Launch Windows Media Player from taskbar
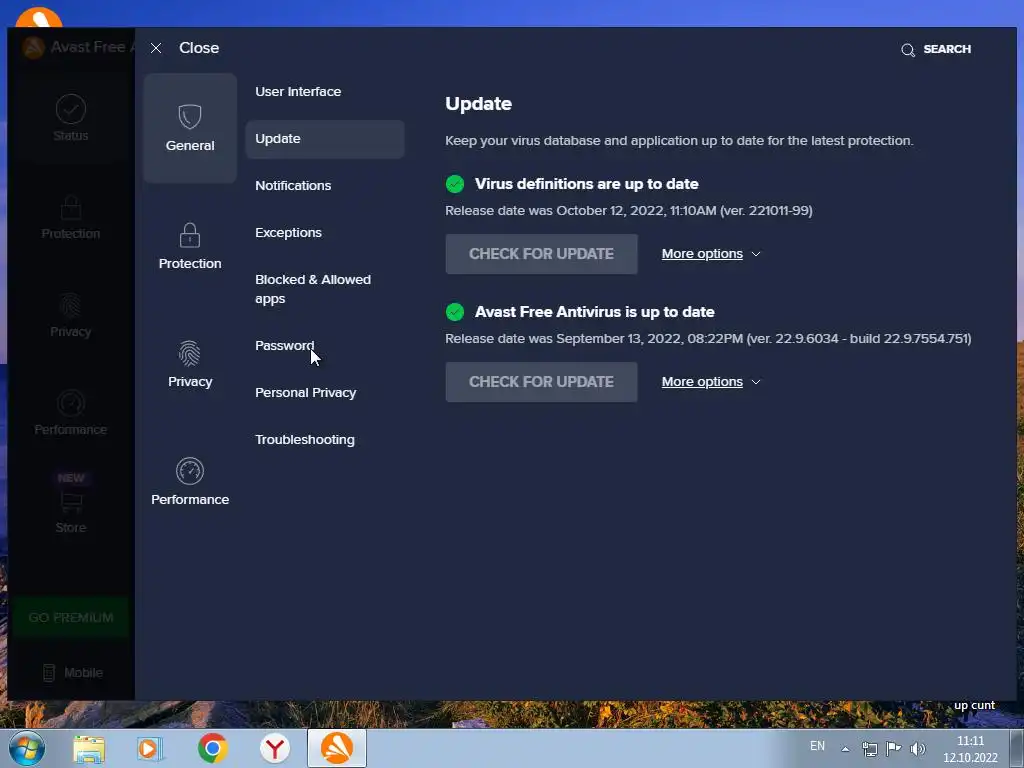The width and height of the screenshot is (1024, 768). point(150,748)
